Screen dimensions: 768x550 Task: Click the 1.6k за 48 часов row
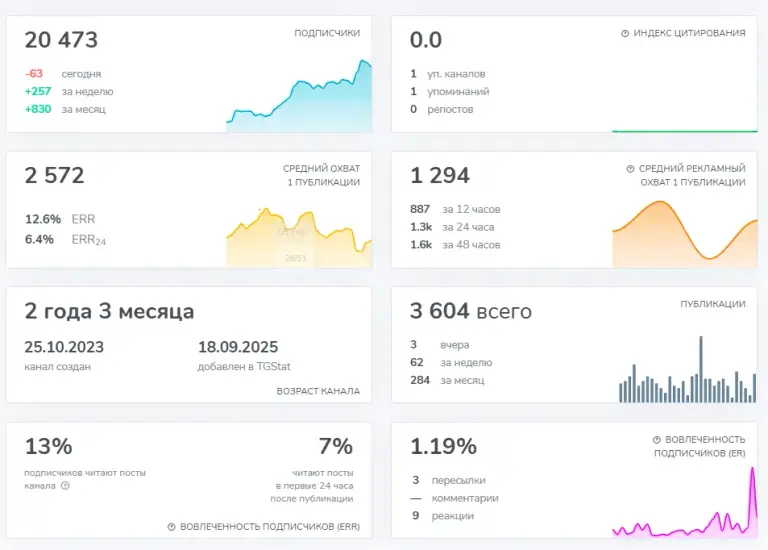click(x=455, y=245)
